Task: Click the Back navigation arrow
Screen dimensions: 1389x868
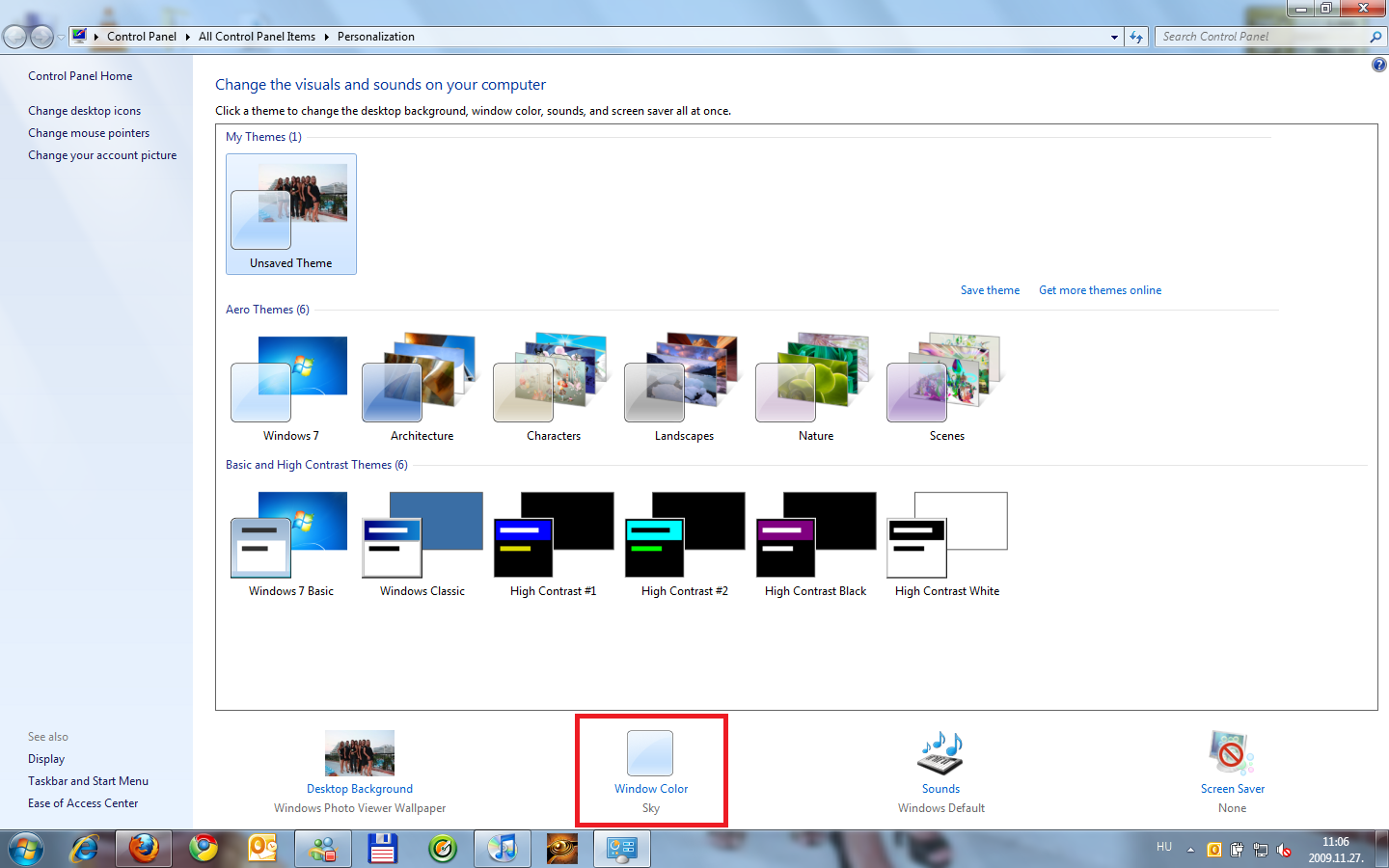Action: [15, 37]
